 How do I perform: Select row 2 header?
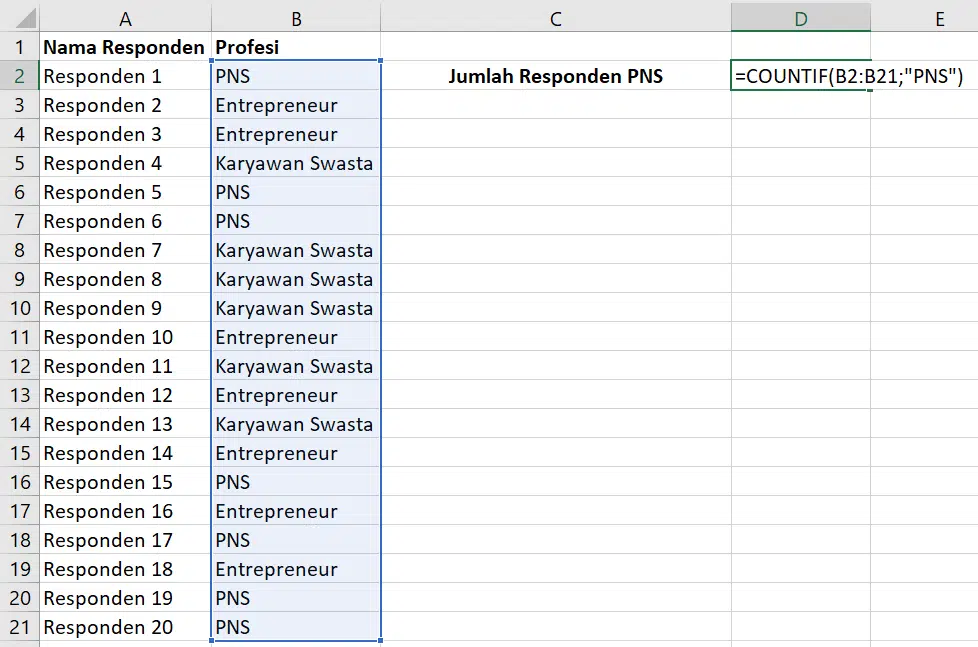pyautogui.click(x=19, y=76)
